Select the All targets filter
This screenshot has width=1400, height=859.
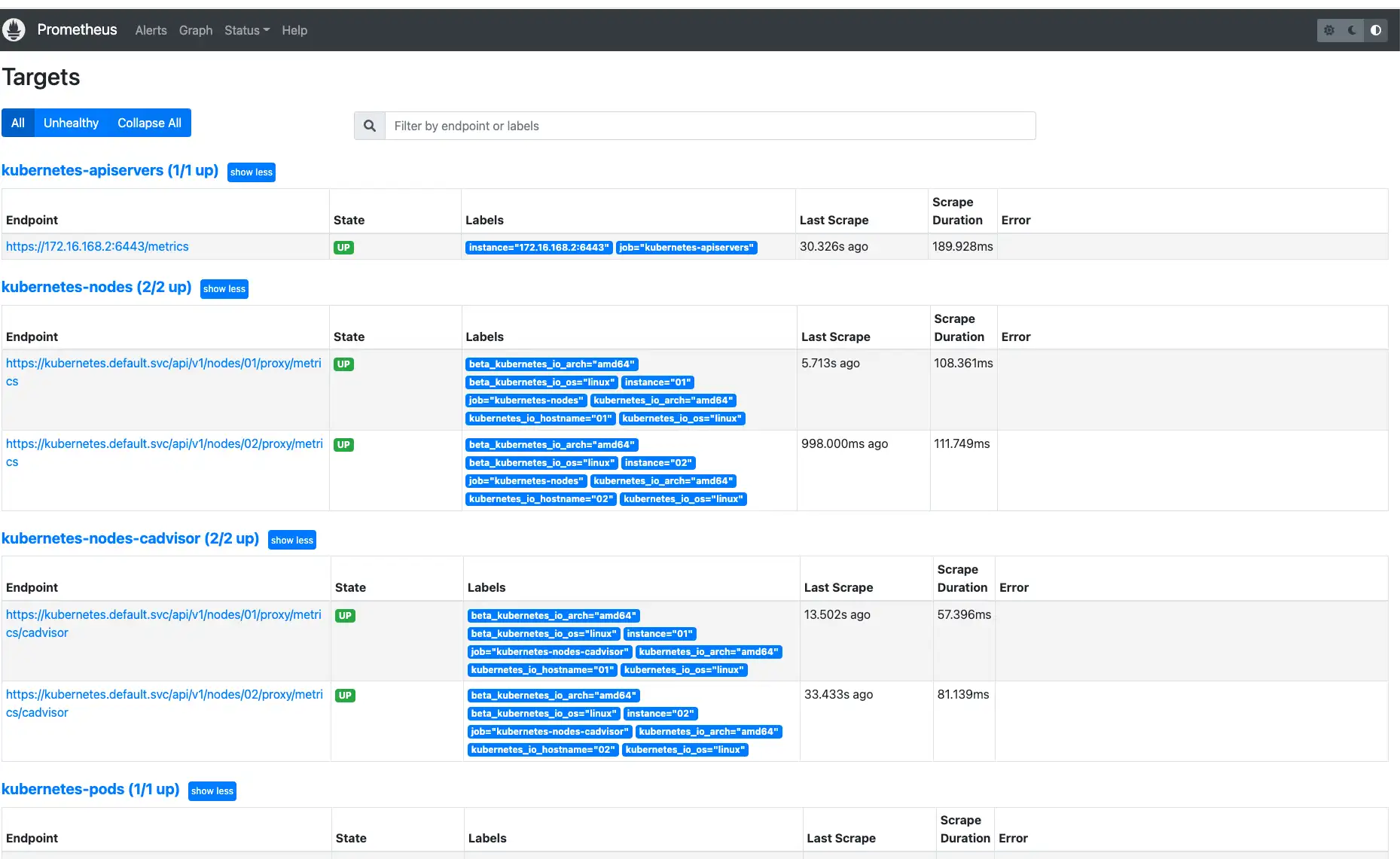coord(18,123)
